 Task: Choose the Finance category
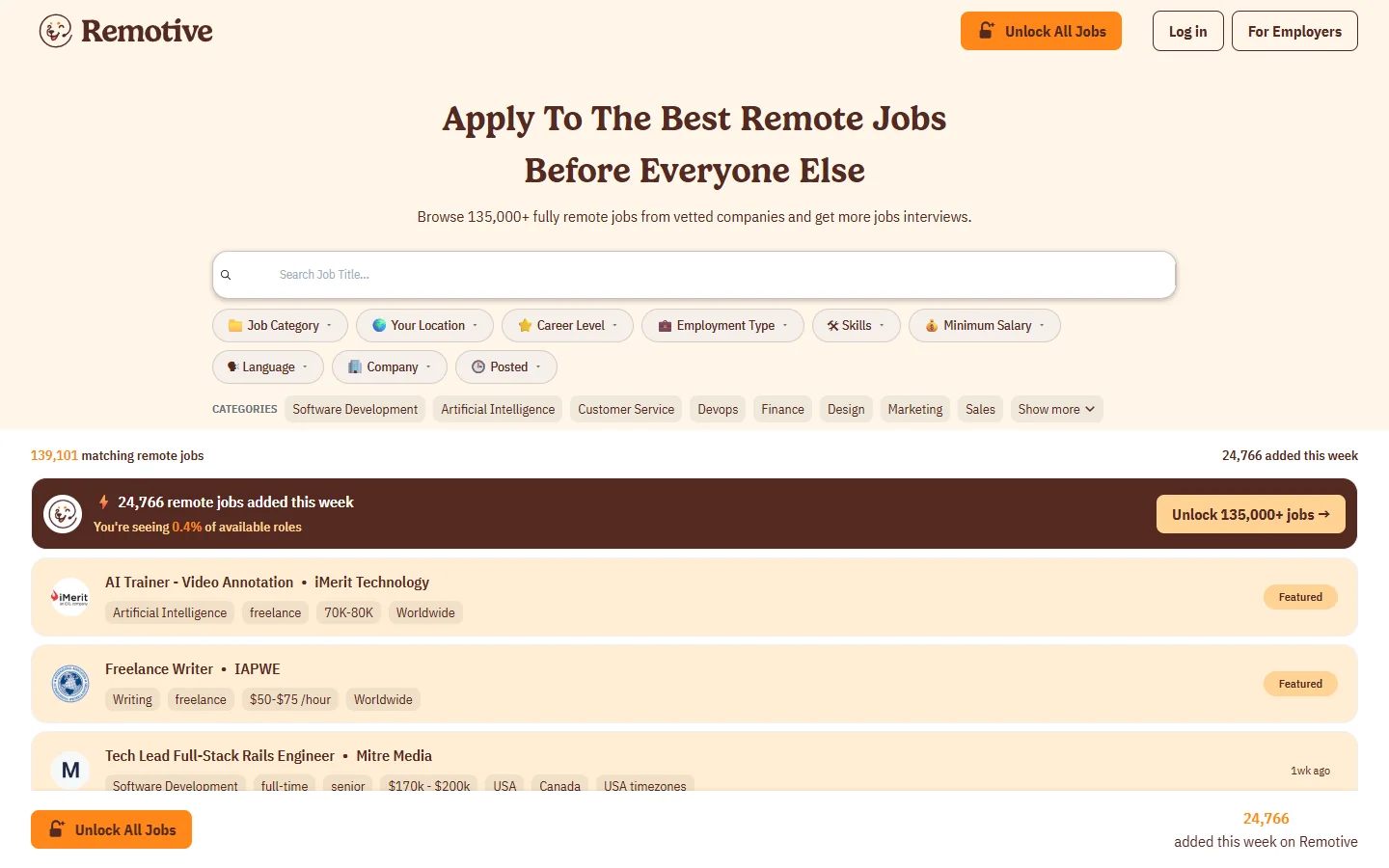coord(782,409)
